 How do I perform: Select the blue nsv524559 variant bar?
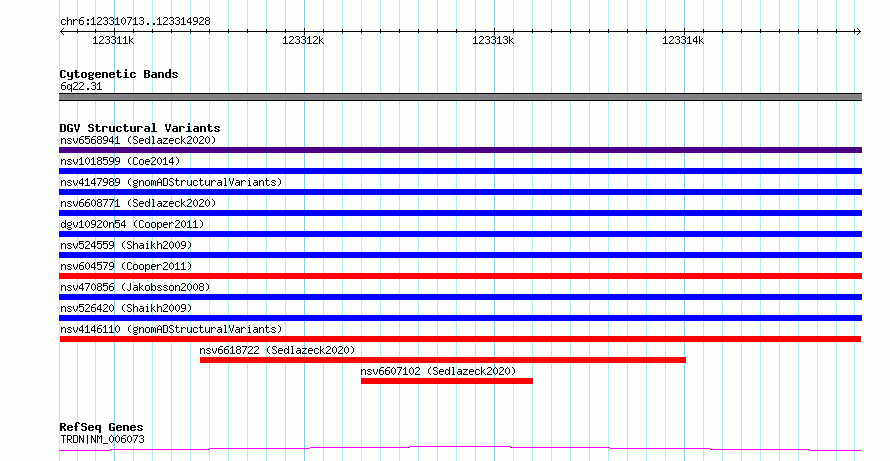tap(460, 255)
